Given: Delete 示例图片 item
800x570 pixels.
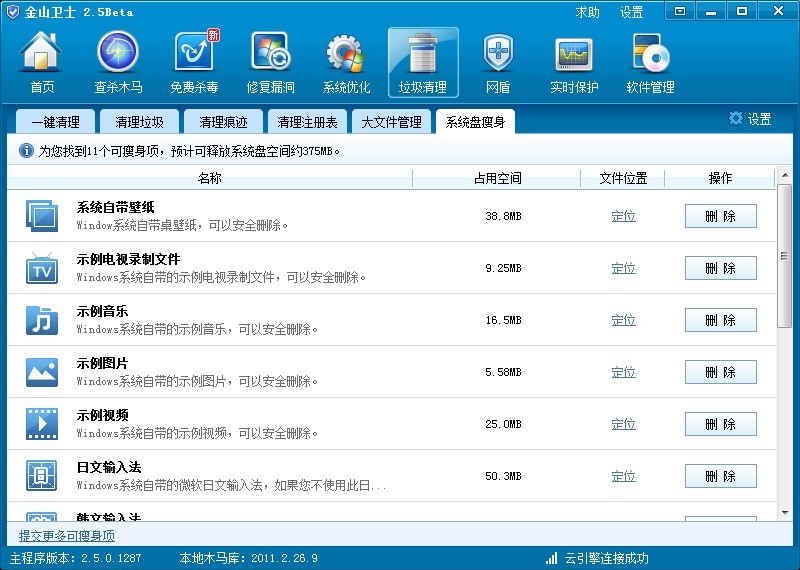Looking at the screenshot, I should pos(720,372).
